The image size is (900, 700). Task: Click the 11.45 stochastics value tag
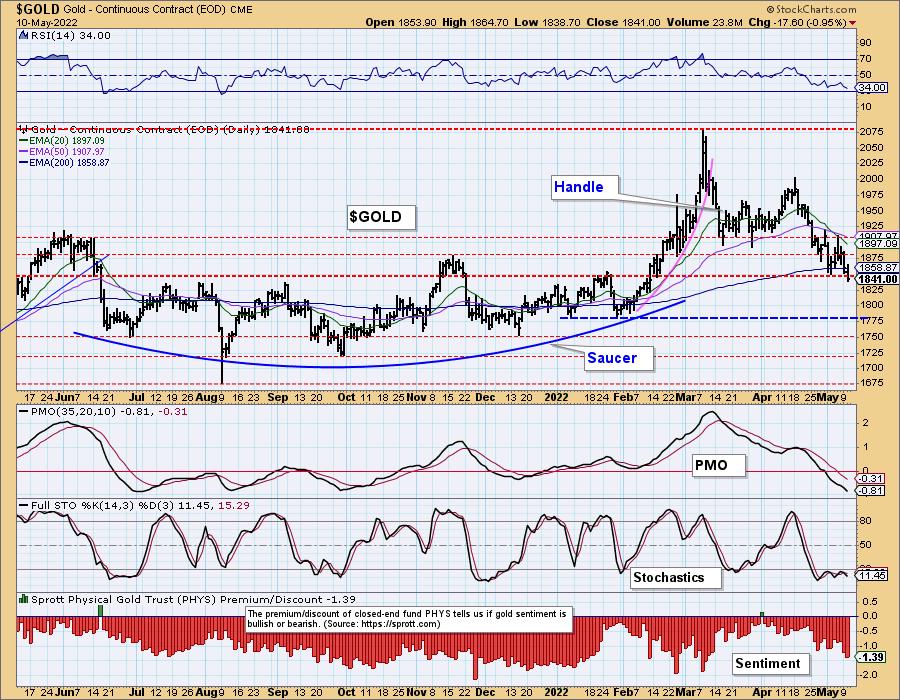click(871, 575)
